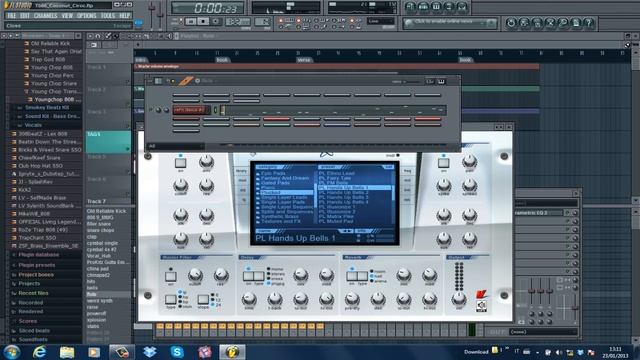Expand the Plugin database folder
The width and height of the screenshot is (640, 360).
click(x=38, y=255)
